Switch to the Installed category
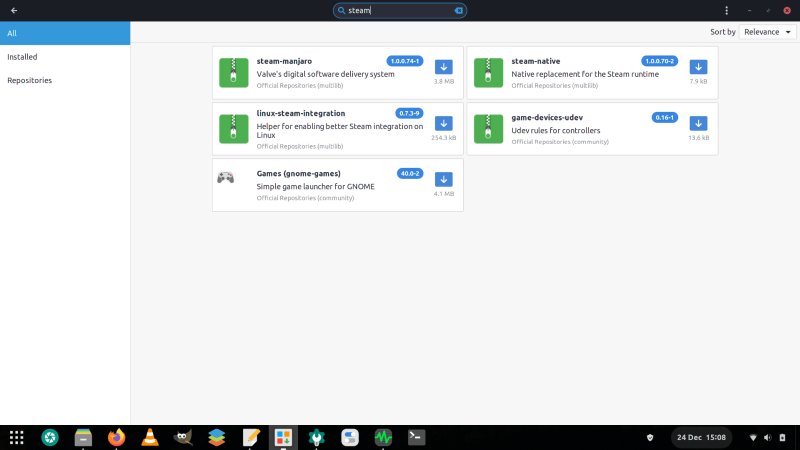Screen dimensions: 800x450 tap(65, 57)
